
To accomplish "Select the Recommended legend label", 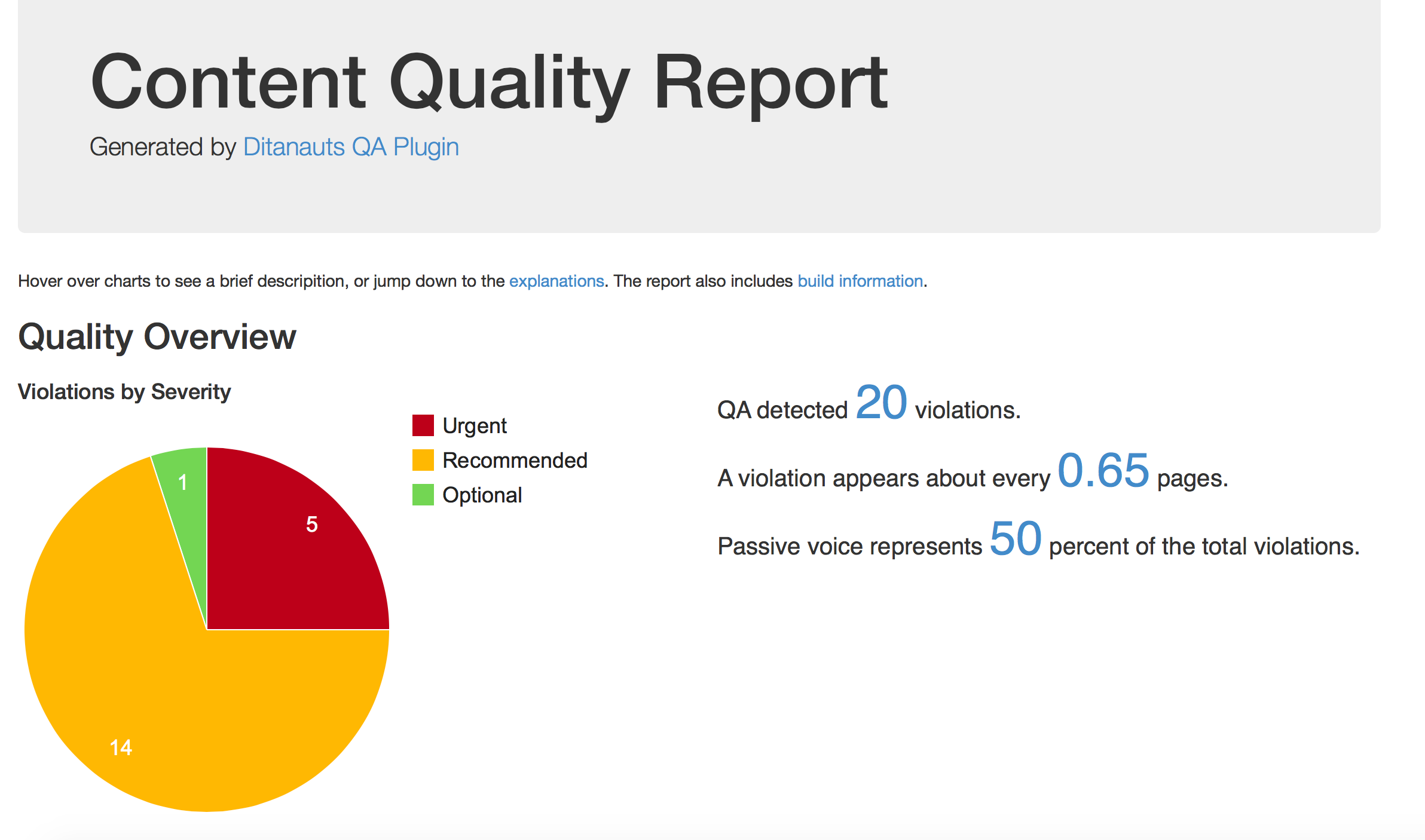I will (515, 461).
